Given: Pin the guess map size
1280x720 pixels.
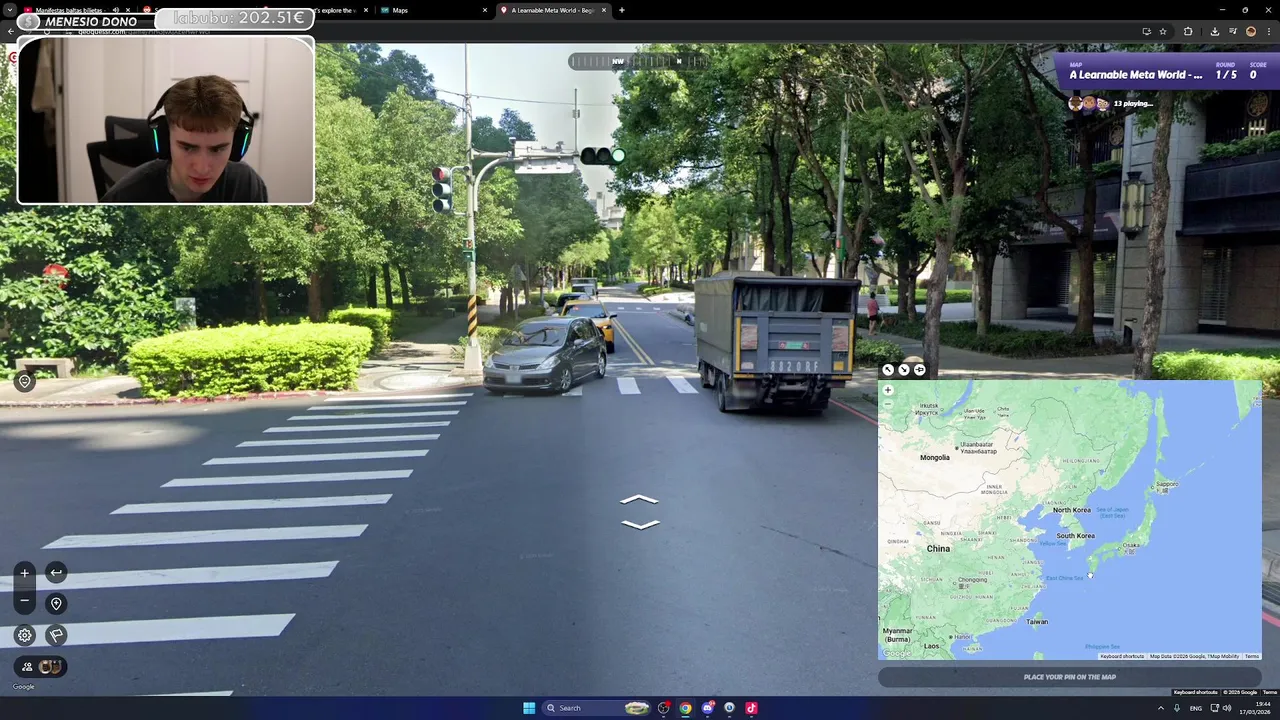Looking at the screenshot, I should click(920, 370).
